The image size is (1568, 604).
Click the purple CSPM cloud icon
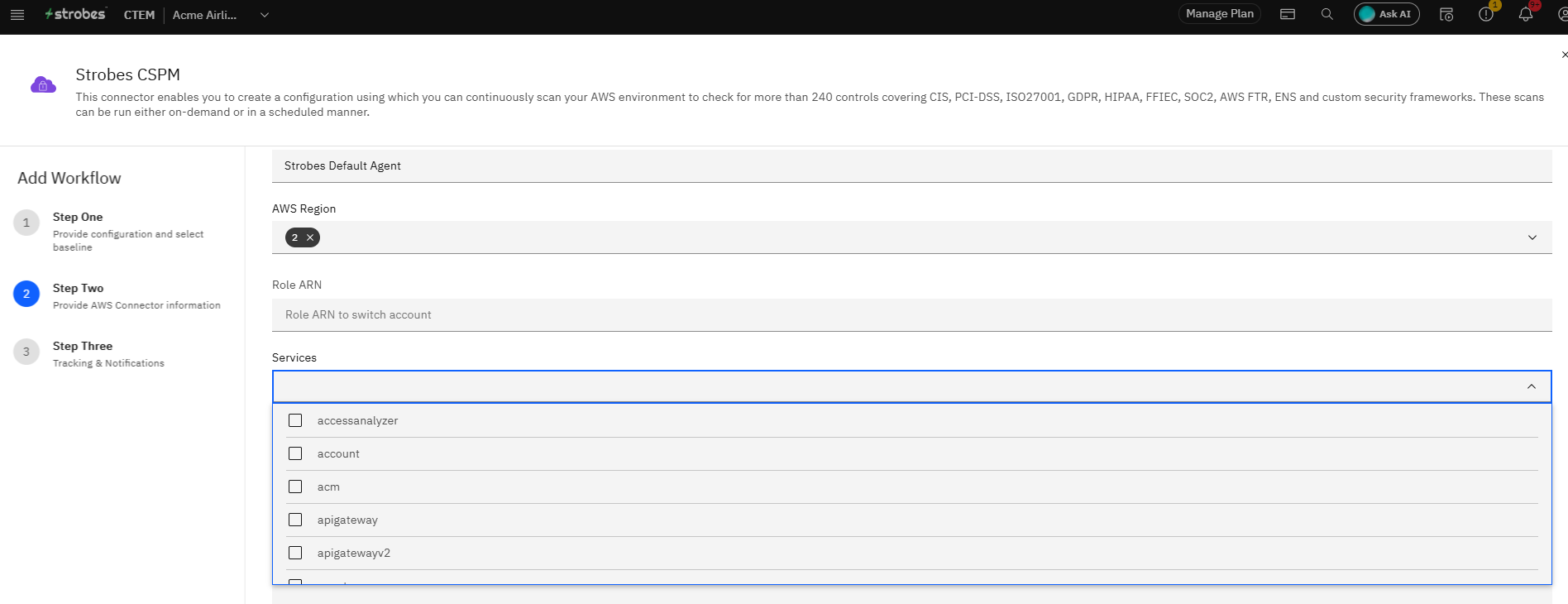[43, 84]
